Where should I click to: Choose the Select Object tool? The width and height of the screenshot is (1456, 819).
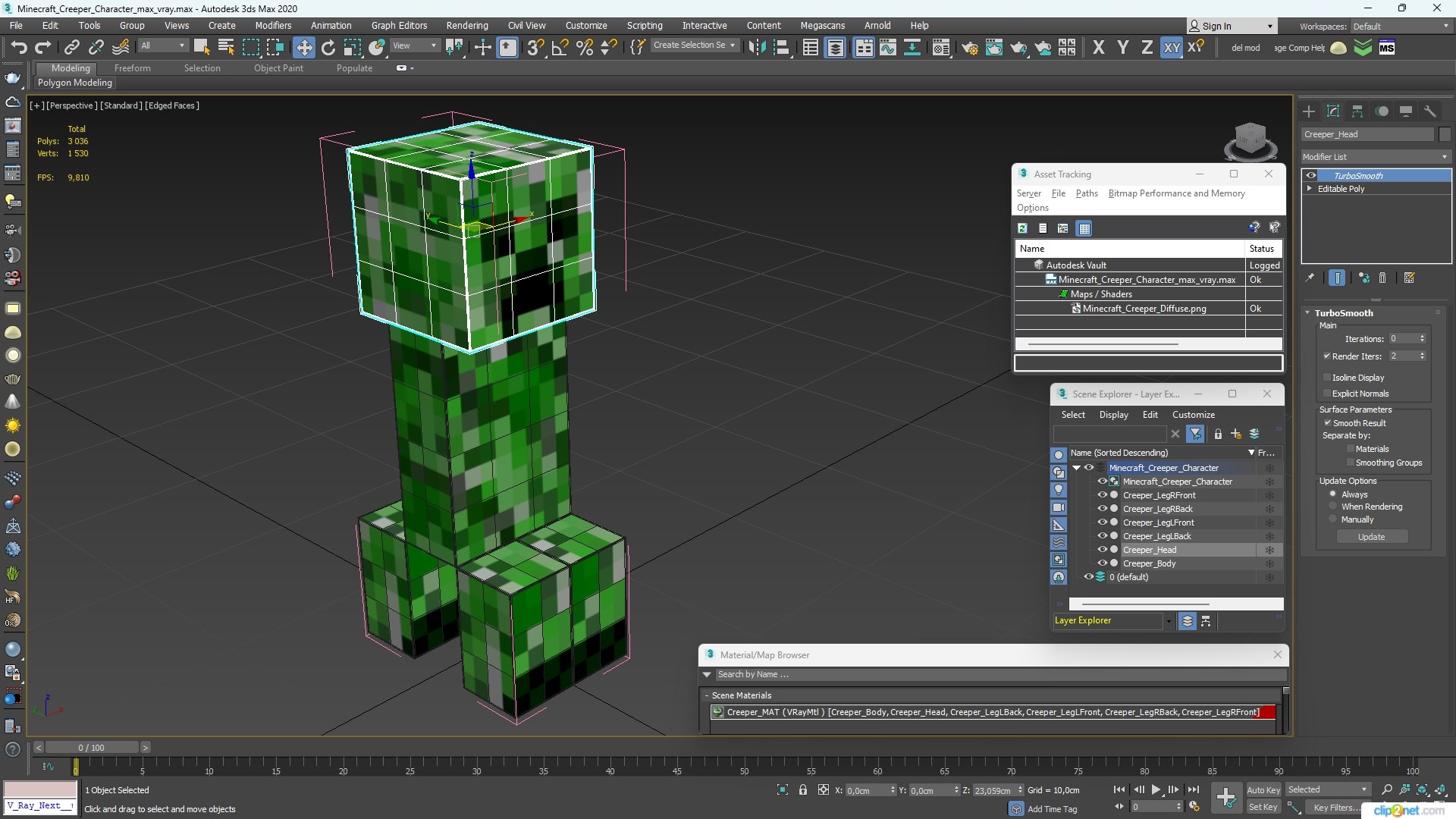point(202,48)
